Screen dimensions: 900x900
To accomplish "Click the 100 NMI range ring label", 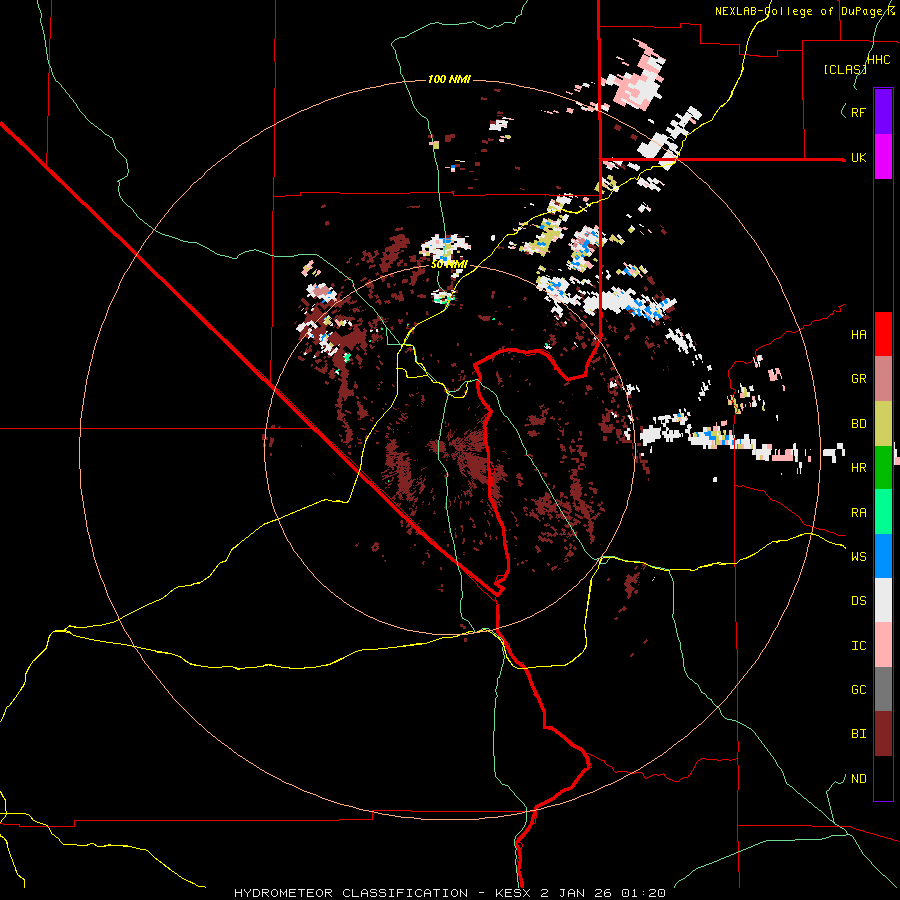I will point(449,79).
